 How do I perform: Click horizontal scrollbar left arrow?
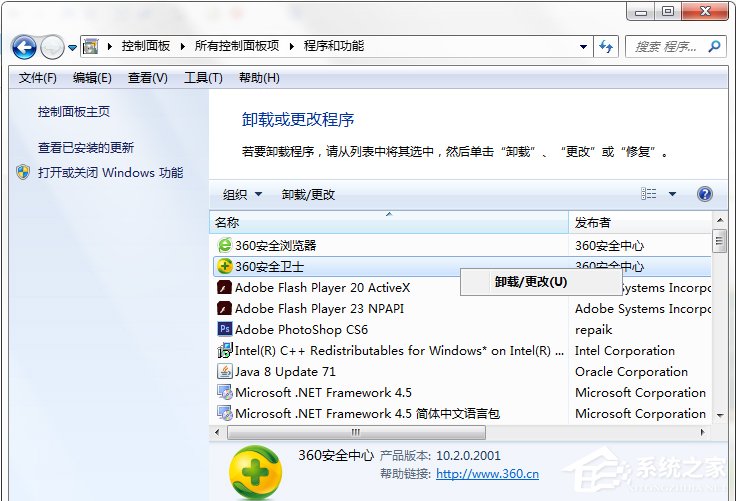217,432
